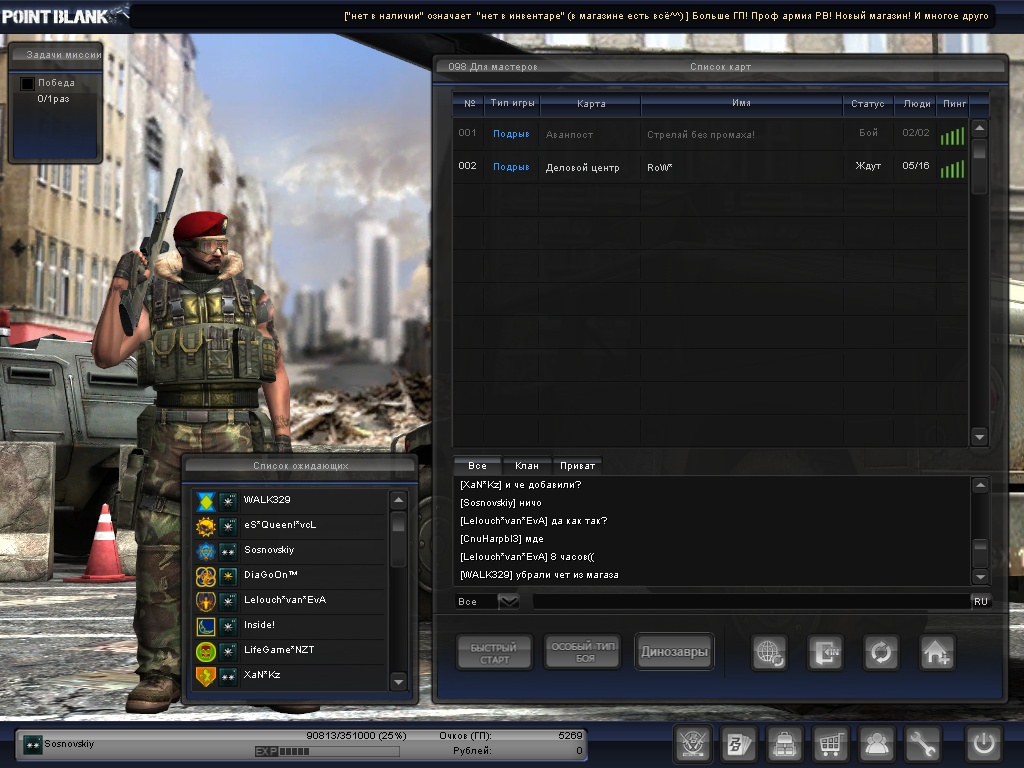Switch to the Приват chat tab

click(x=577, y=466)
